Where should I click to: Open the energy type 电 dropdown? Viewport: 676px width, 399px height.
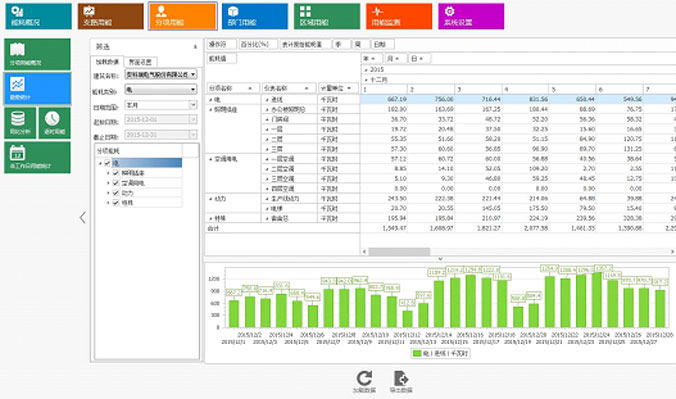click(161, 90)
